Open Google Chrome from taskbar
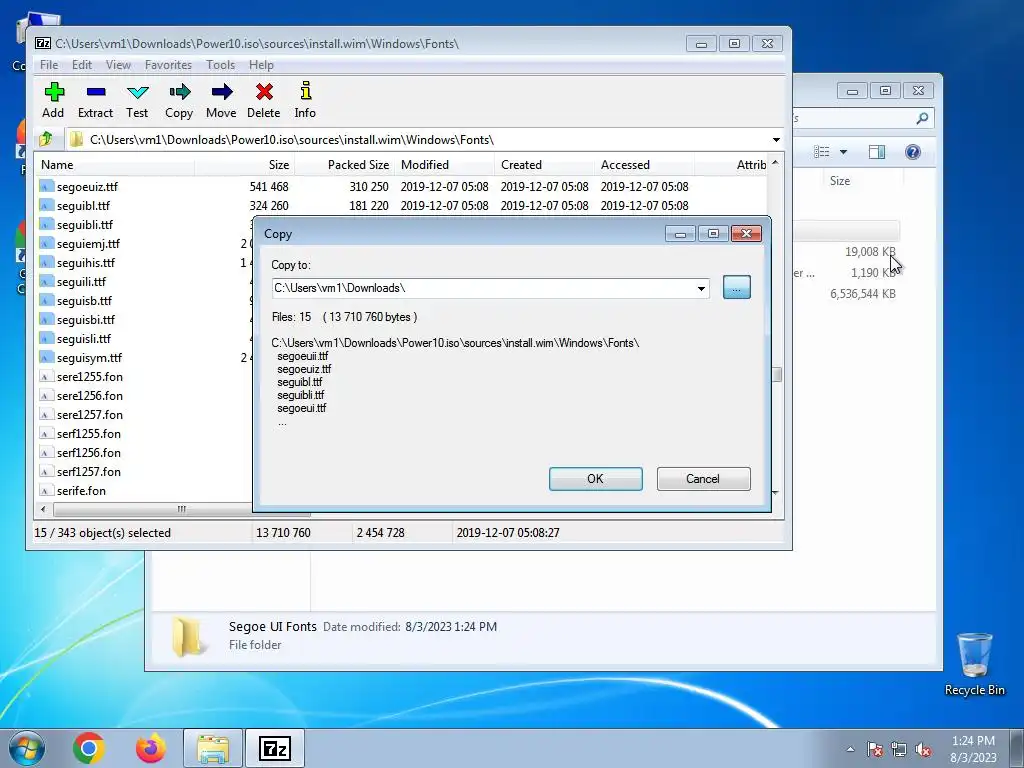The image size is (1024, 768). click(x=89, y=748)
